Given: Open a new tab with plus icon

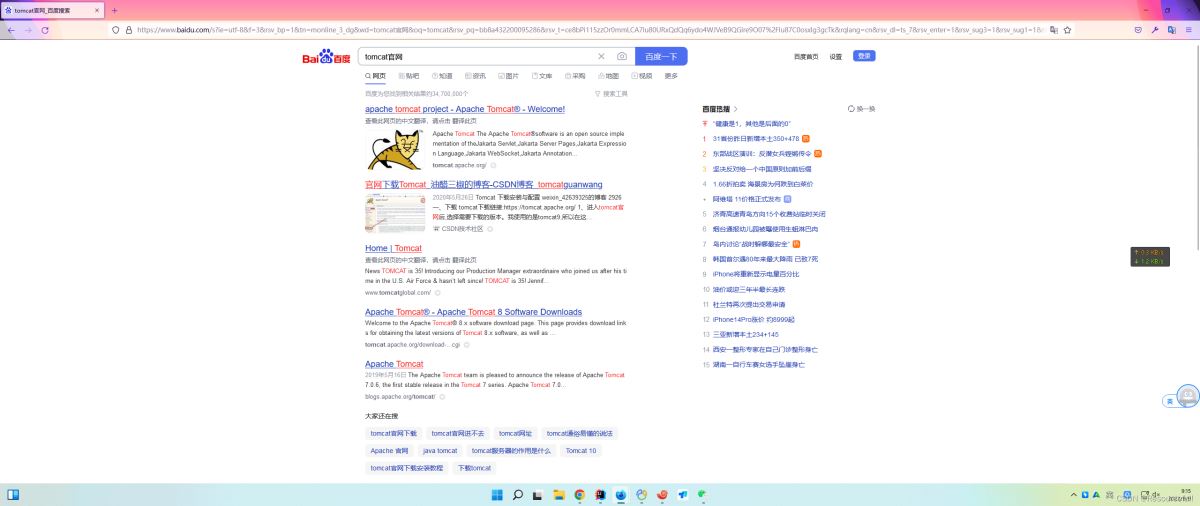Looking at the screenshot, I should pyautogui.click(x=115, y=10).
